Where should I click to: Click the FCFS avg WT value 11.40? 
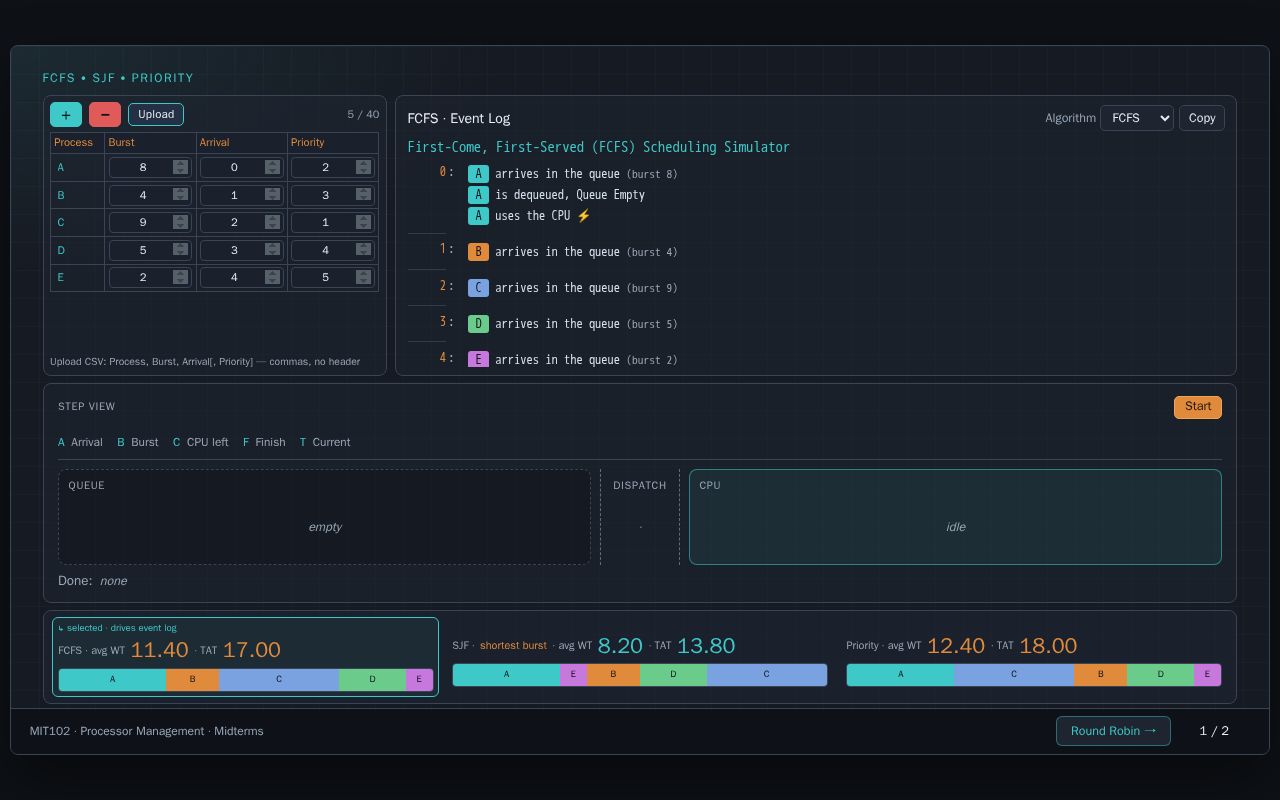(x=160, y=650)
